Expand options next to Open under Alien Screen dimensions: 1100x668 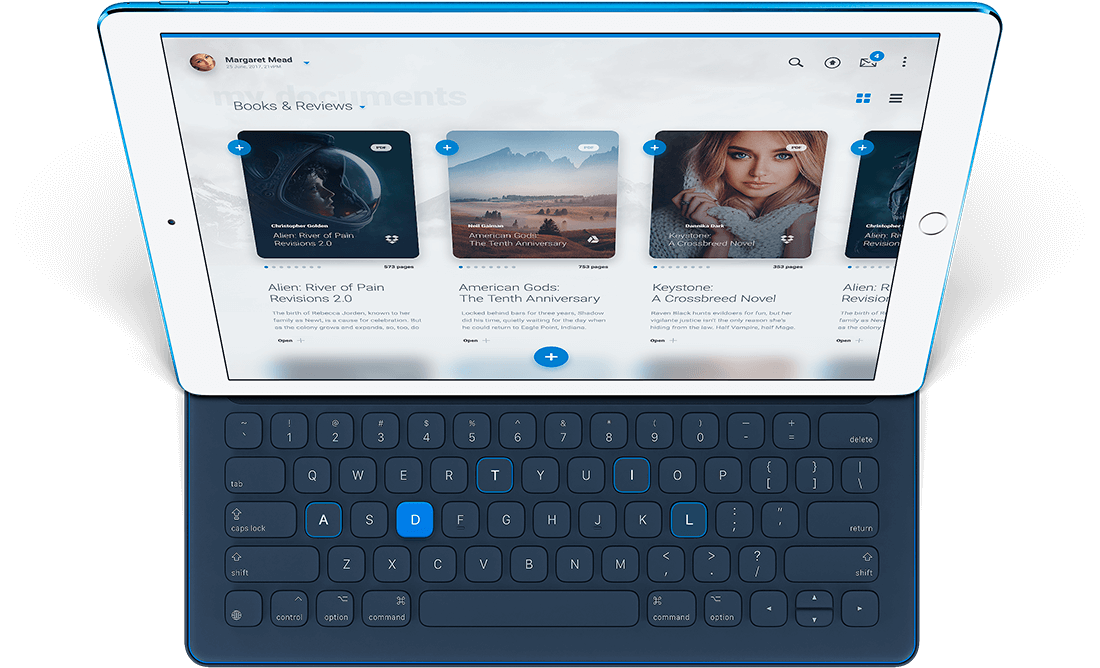click(x=300, y=341)
